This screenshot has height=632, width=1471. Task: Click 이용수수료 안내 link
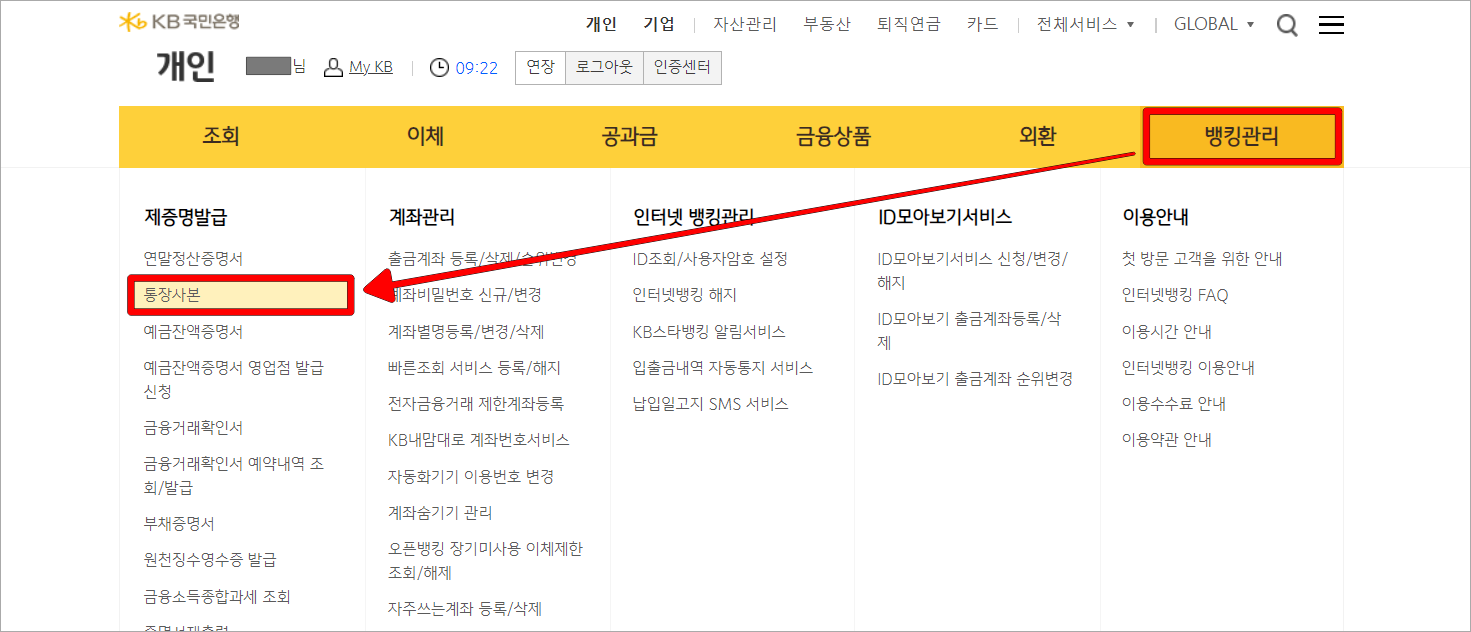point(1174,404)
